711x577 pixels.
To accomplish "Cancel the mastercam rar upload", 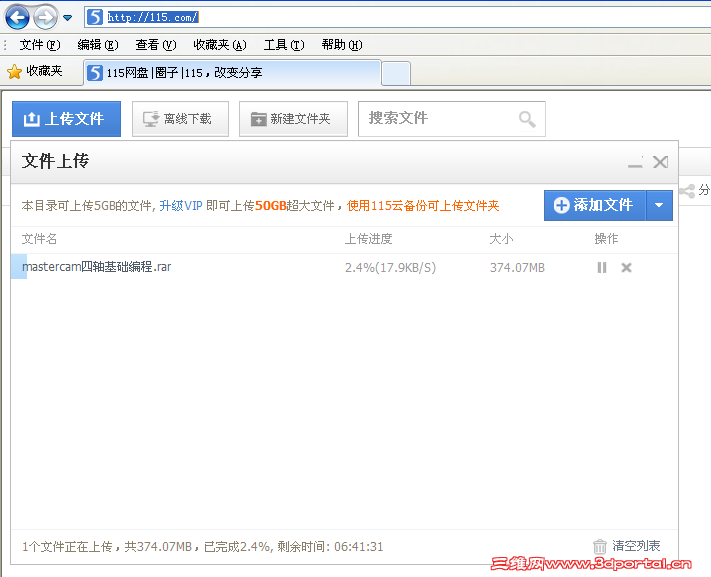I will (x=626, y=268).
